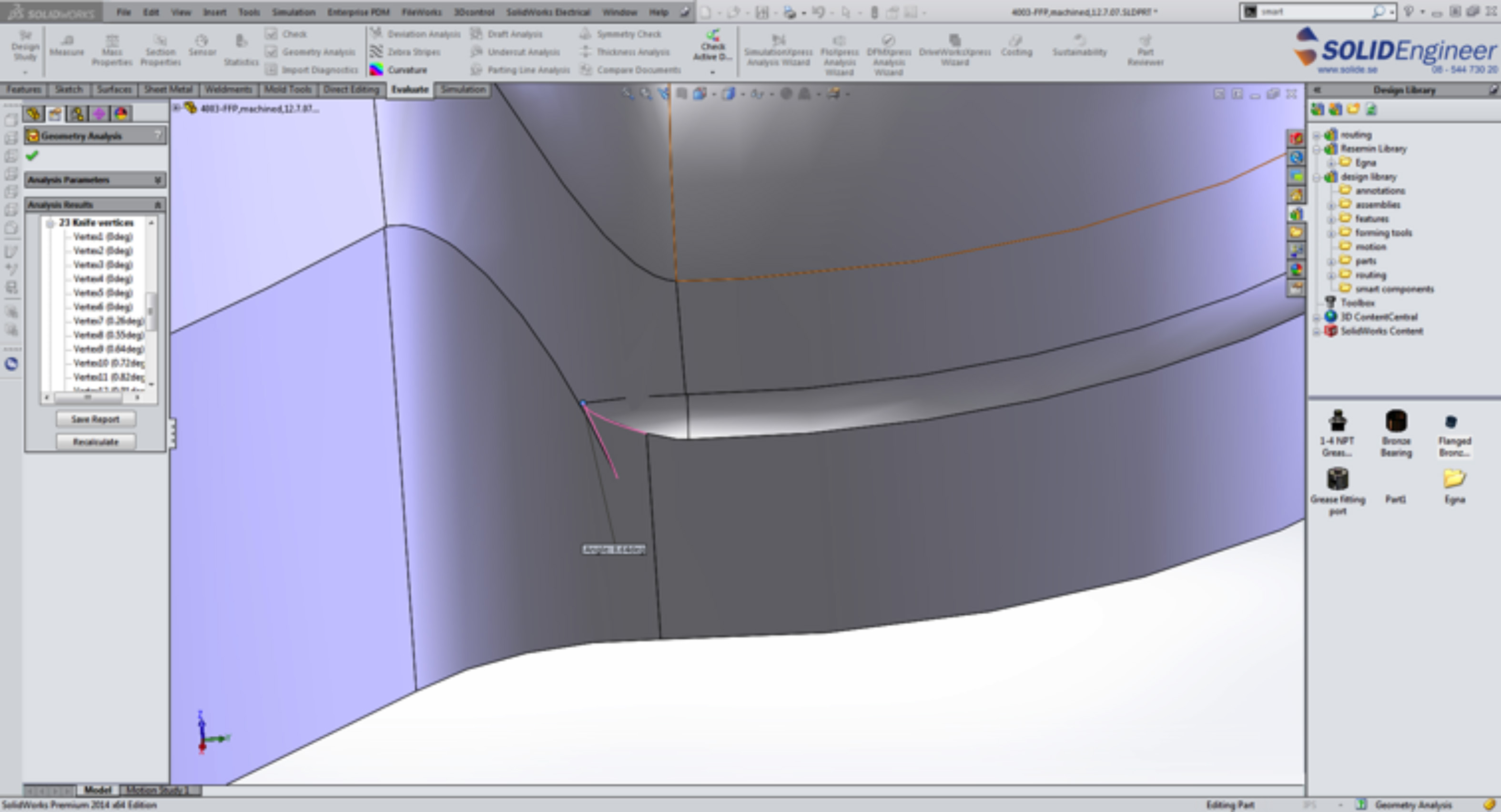Toggle Geometry Analysis checkbox in ribbon

pos(271,52)
